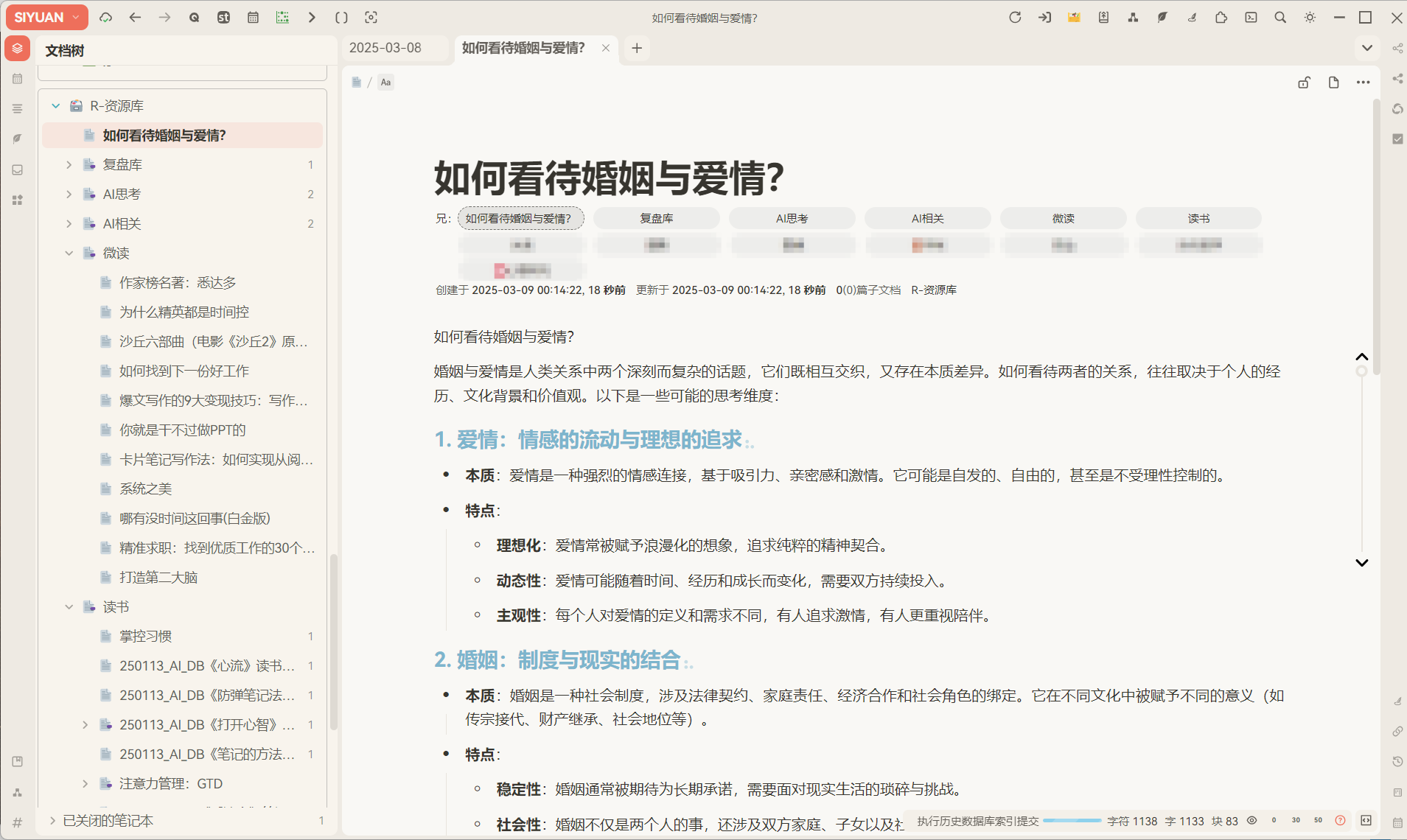Open global search with the magnifier icon
1407x840 pixels.
tap(1280, 18)
